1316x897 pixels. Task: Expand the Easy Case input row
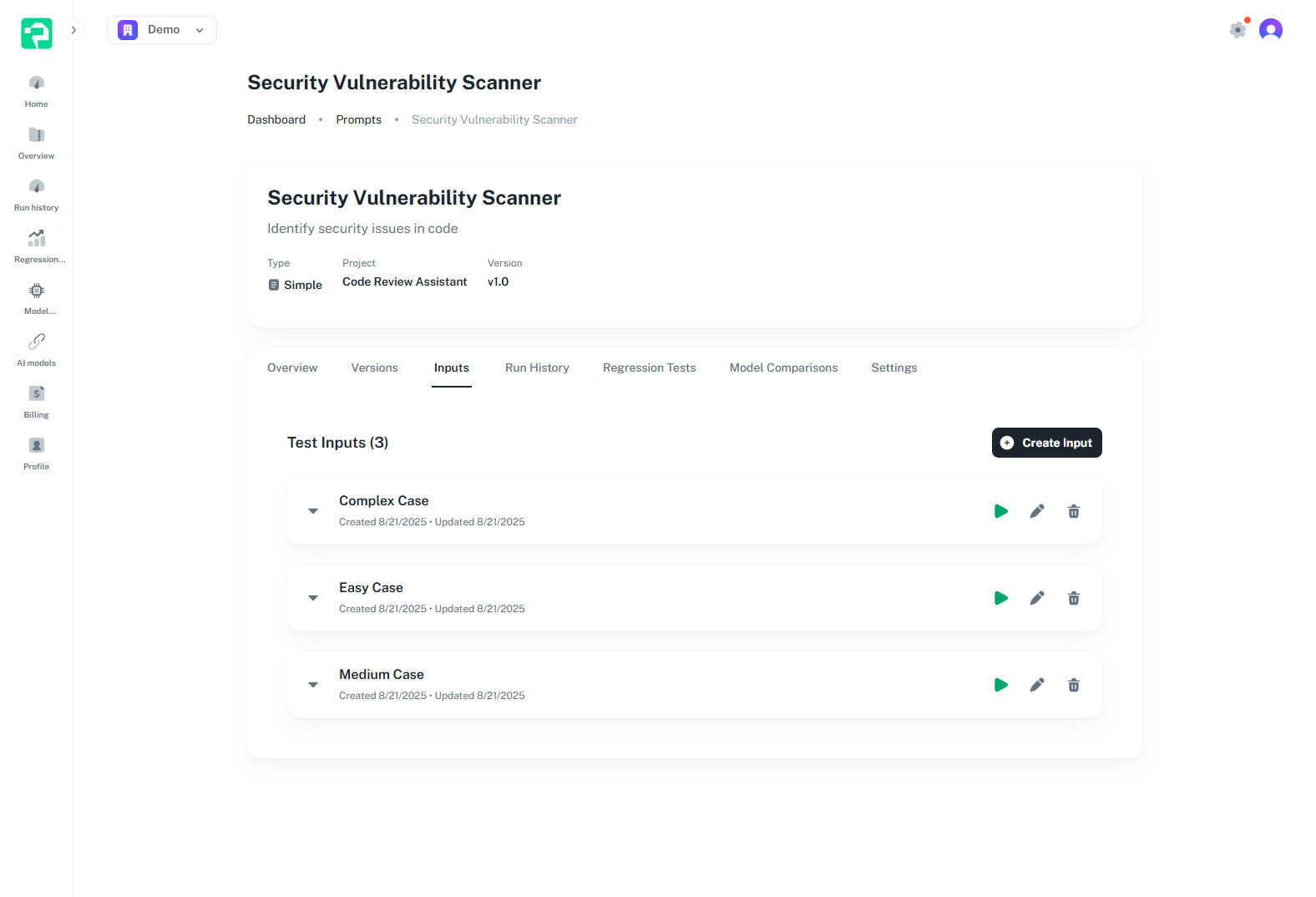313,598
